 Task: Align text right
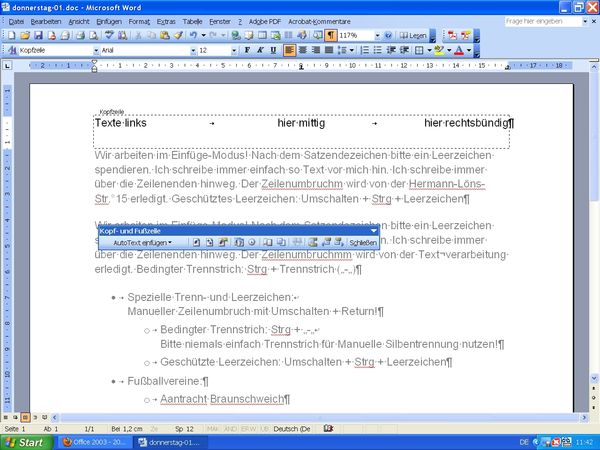(x=316, y=50)
